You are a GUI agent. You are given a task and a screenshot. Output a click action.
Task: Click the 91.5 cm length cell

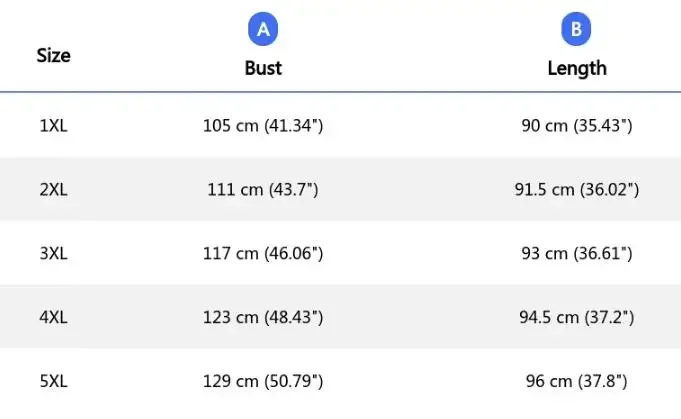(576, 190)
